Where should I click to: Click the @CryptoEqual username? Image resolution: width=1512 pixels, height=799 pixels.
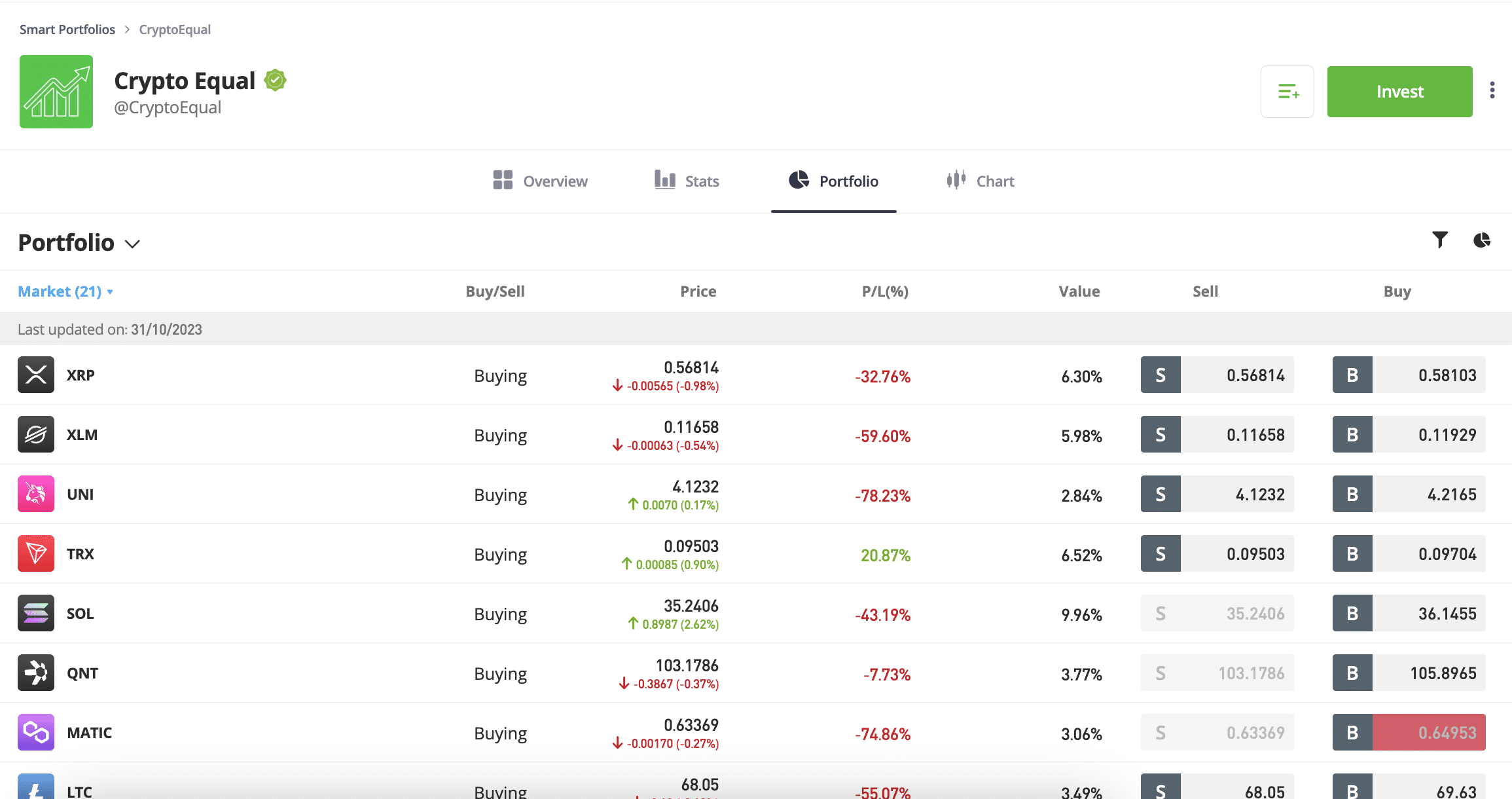[x=168, y=107]
